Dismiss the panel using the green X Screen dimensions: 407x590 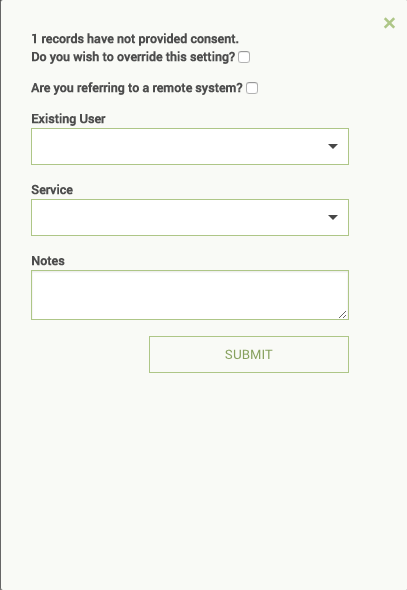(x=389, y=23)
